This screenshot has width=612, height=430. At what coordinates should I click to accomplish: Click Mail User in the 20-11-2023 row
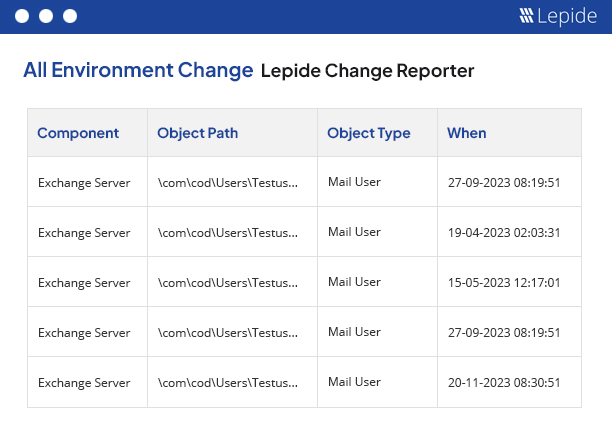coord(354,382)
